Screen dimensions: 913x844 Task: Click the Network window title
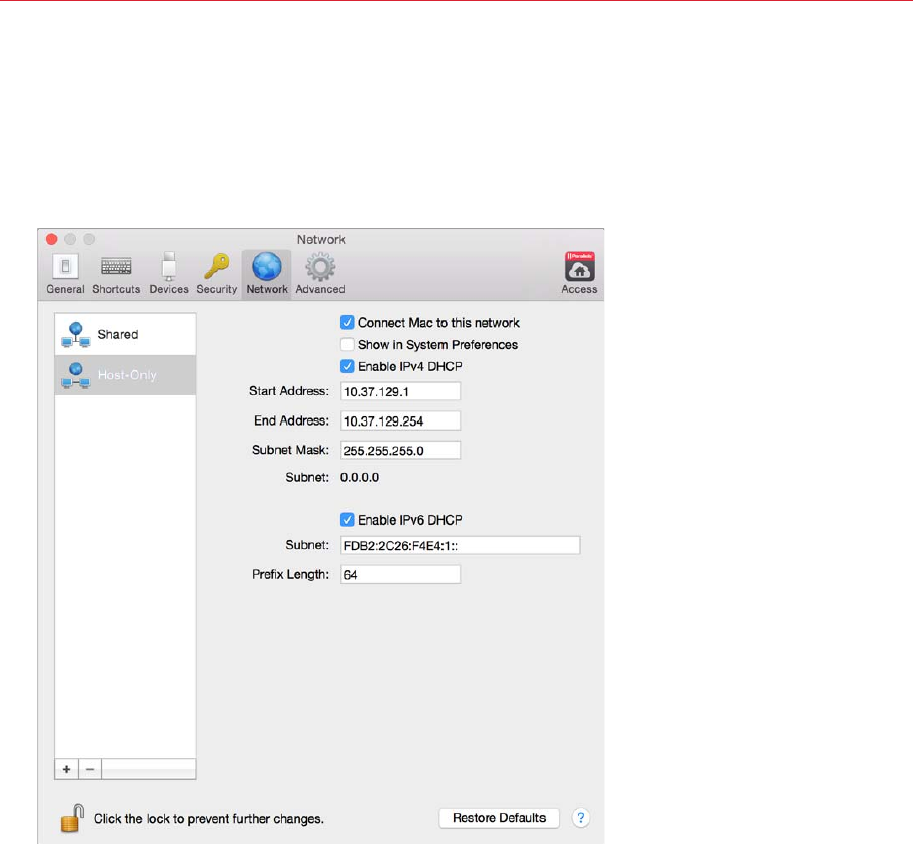pyautogui.click(x=321, y=239)
